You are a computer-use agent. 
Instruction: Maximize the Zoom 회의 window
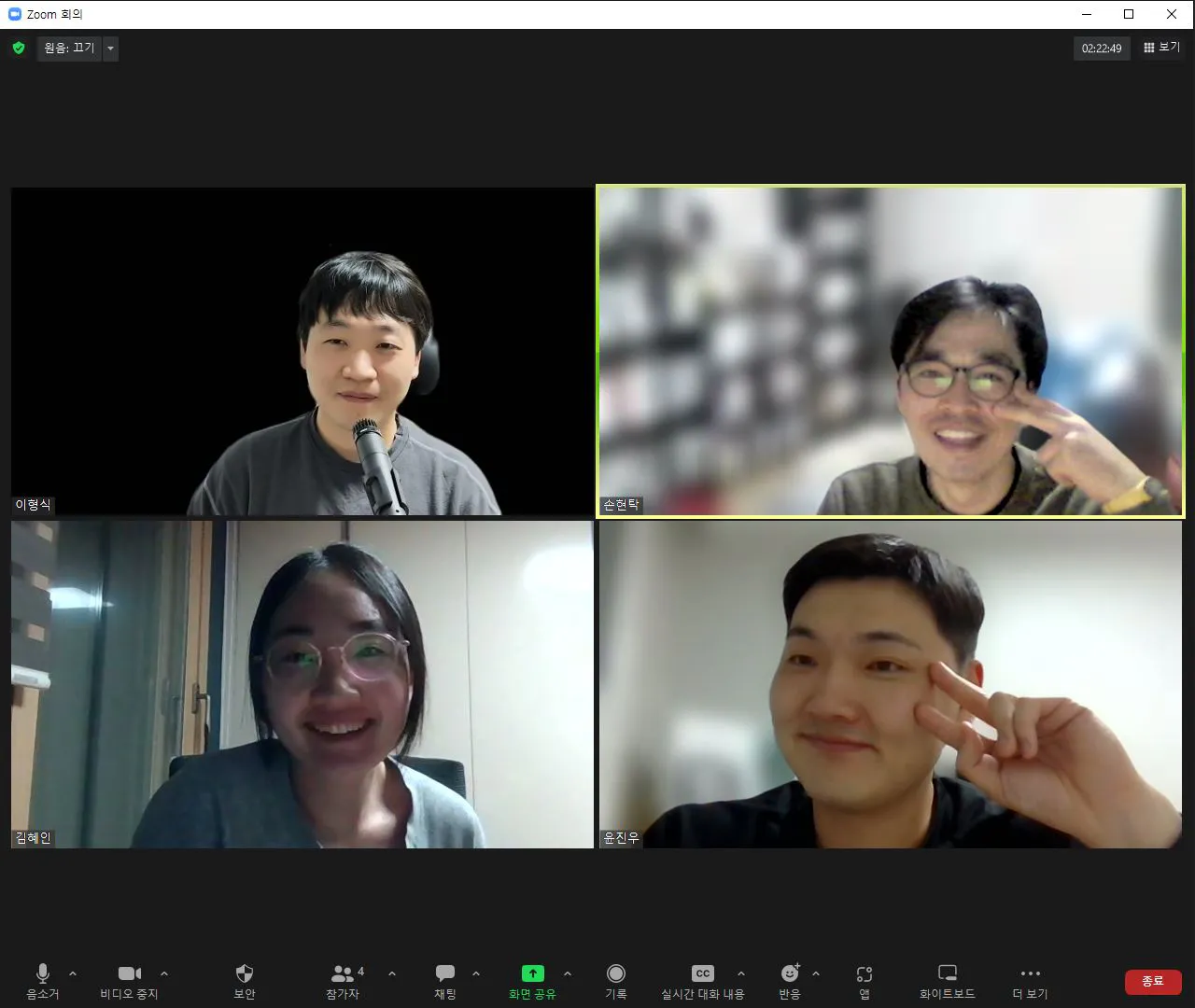(1129, 14)
